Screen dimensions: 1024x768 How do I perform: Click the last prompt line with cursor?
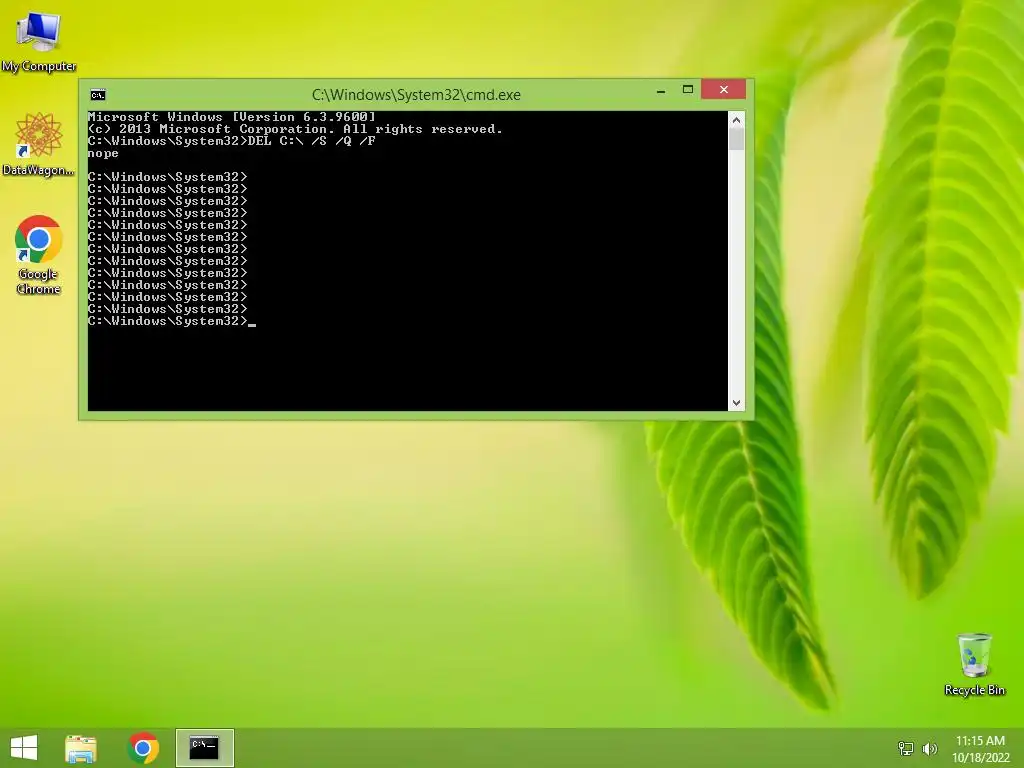pos(172,321)
